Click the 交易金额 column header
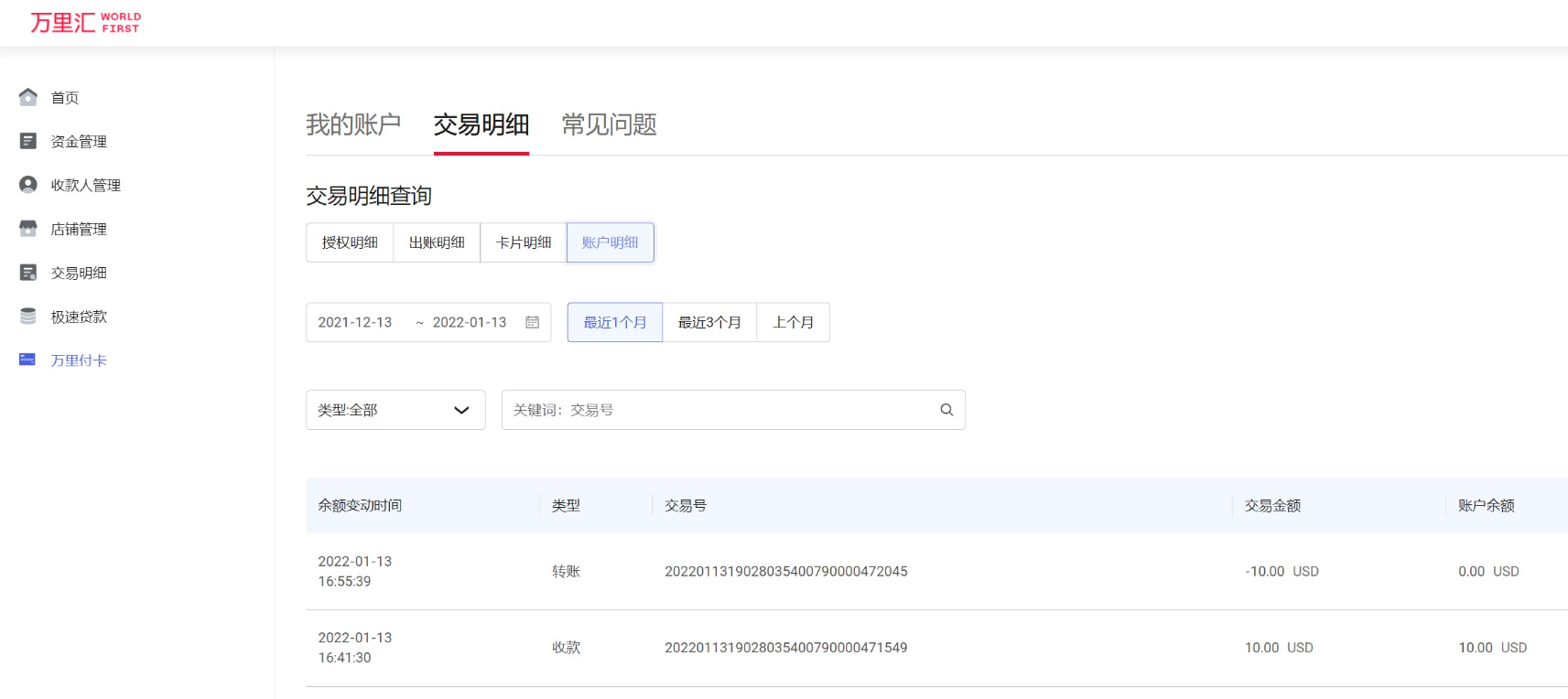1568x699 pixels. click(1273, 505)
